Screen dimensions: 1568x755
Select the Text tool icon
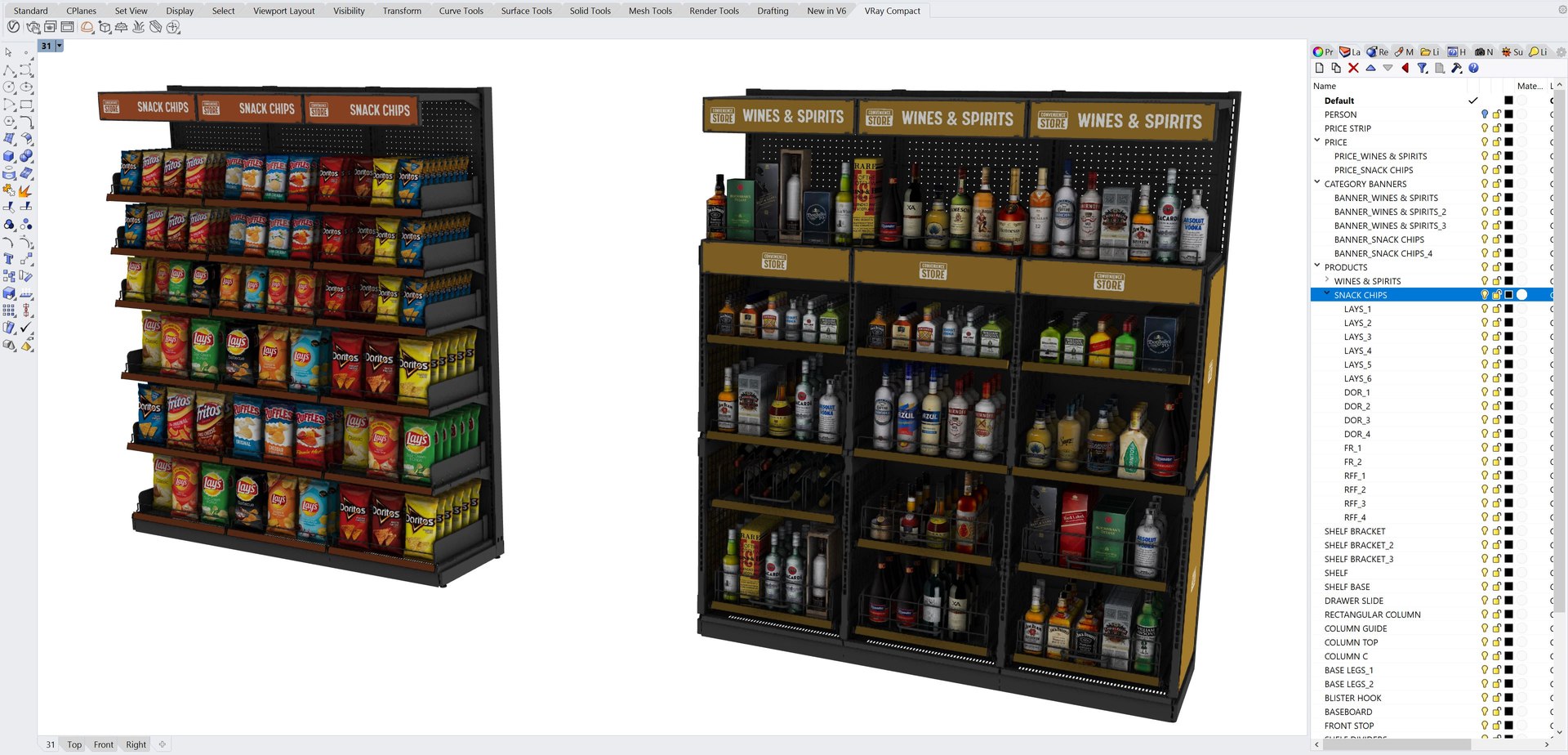9,259
